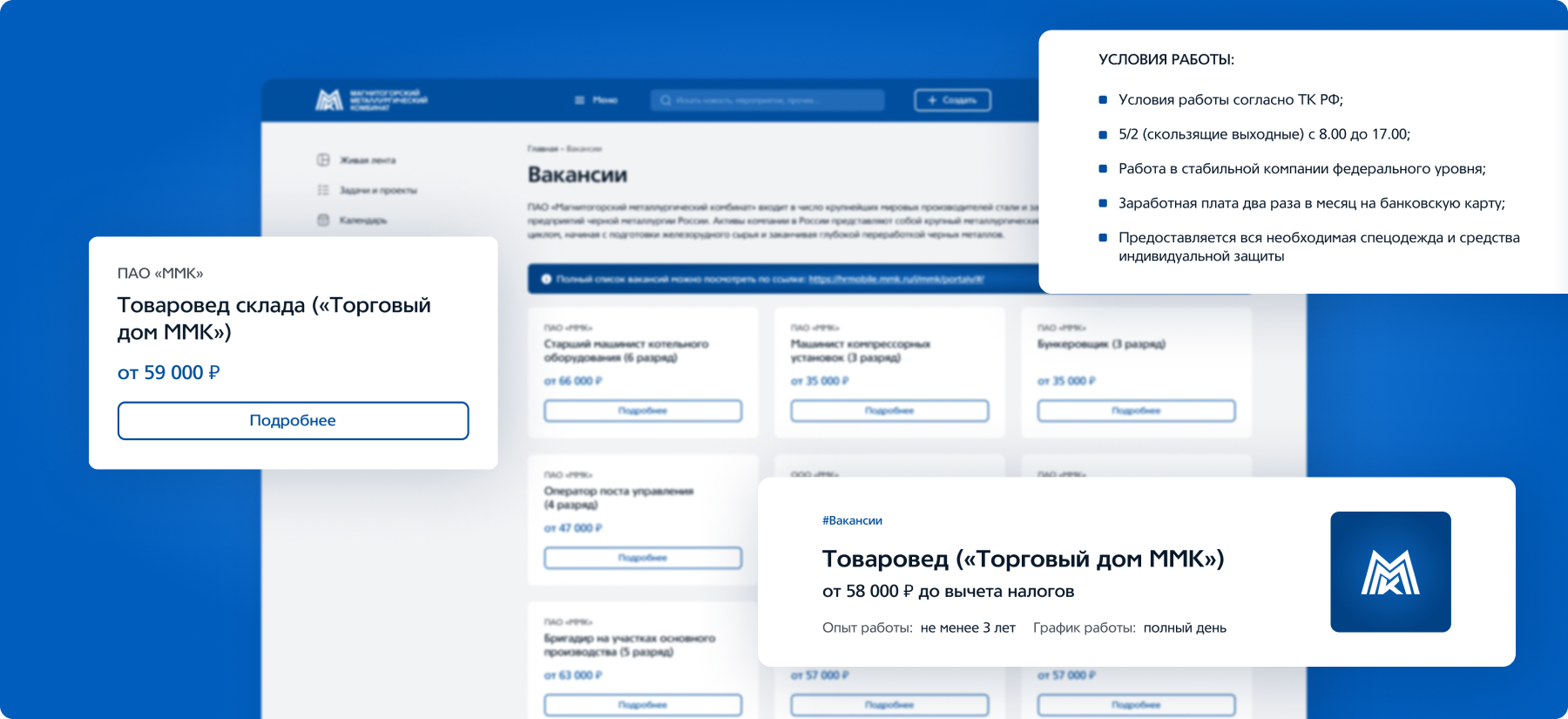Click the salary от 47 000 ₽
The height and width of the screenshot is (719, 1568).
coord(573,528)
